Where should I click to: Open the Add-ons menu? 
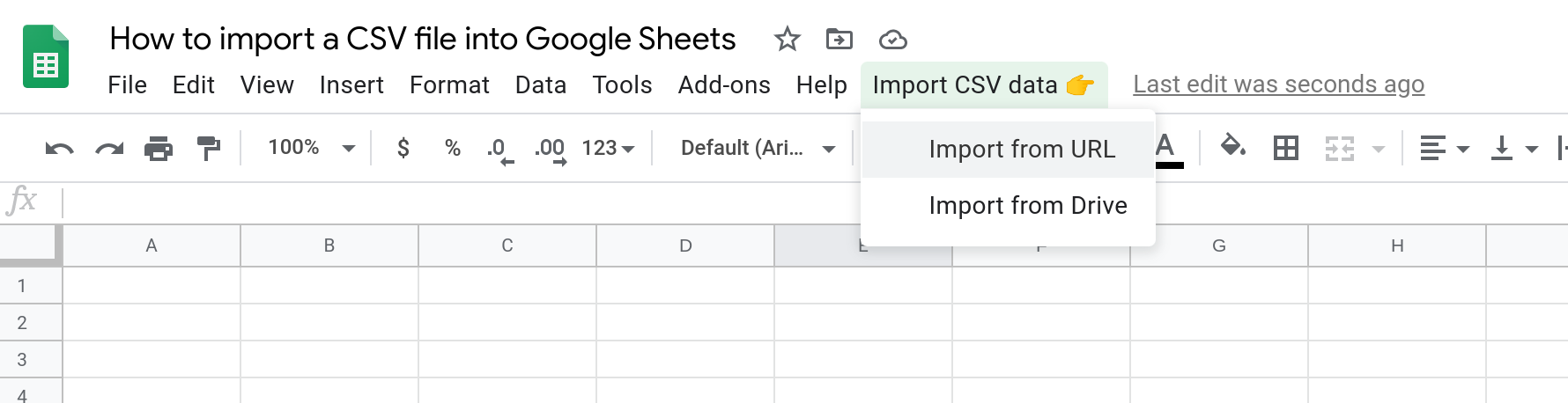(724, 85)
